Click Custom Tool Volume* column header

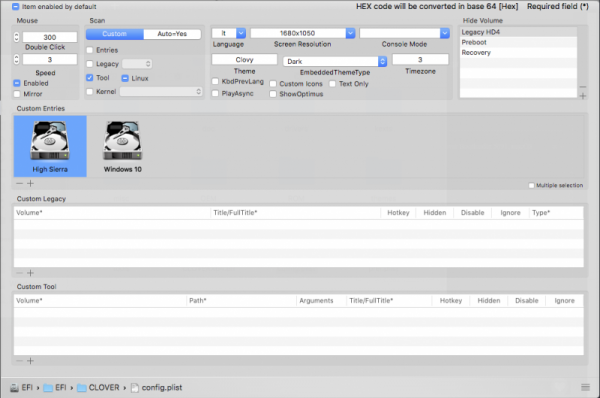pyautogui.click(x=100, y=301)
